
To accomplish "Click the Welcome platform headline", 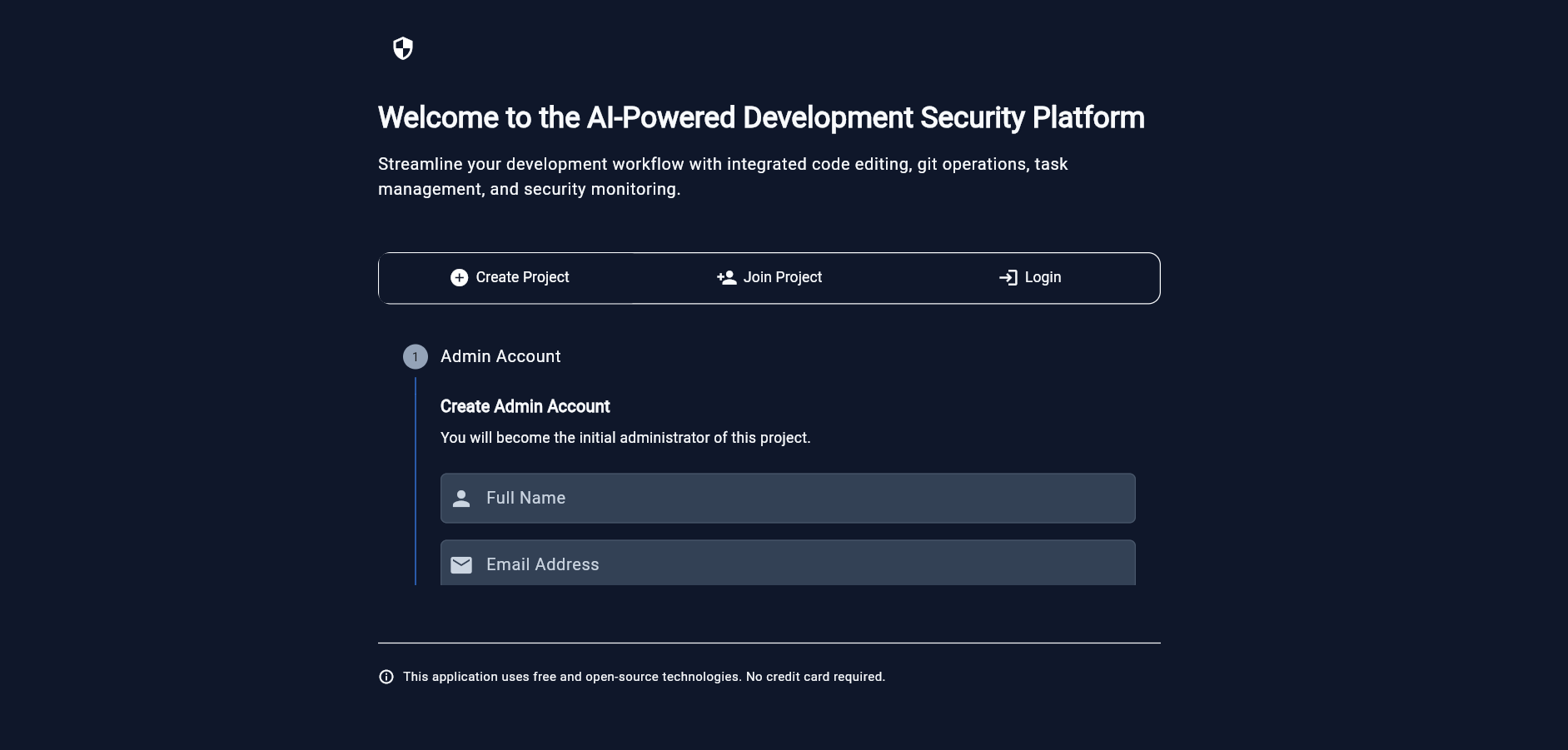I will [x=761, y=118].
